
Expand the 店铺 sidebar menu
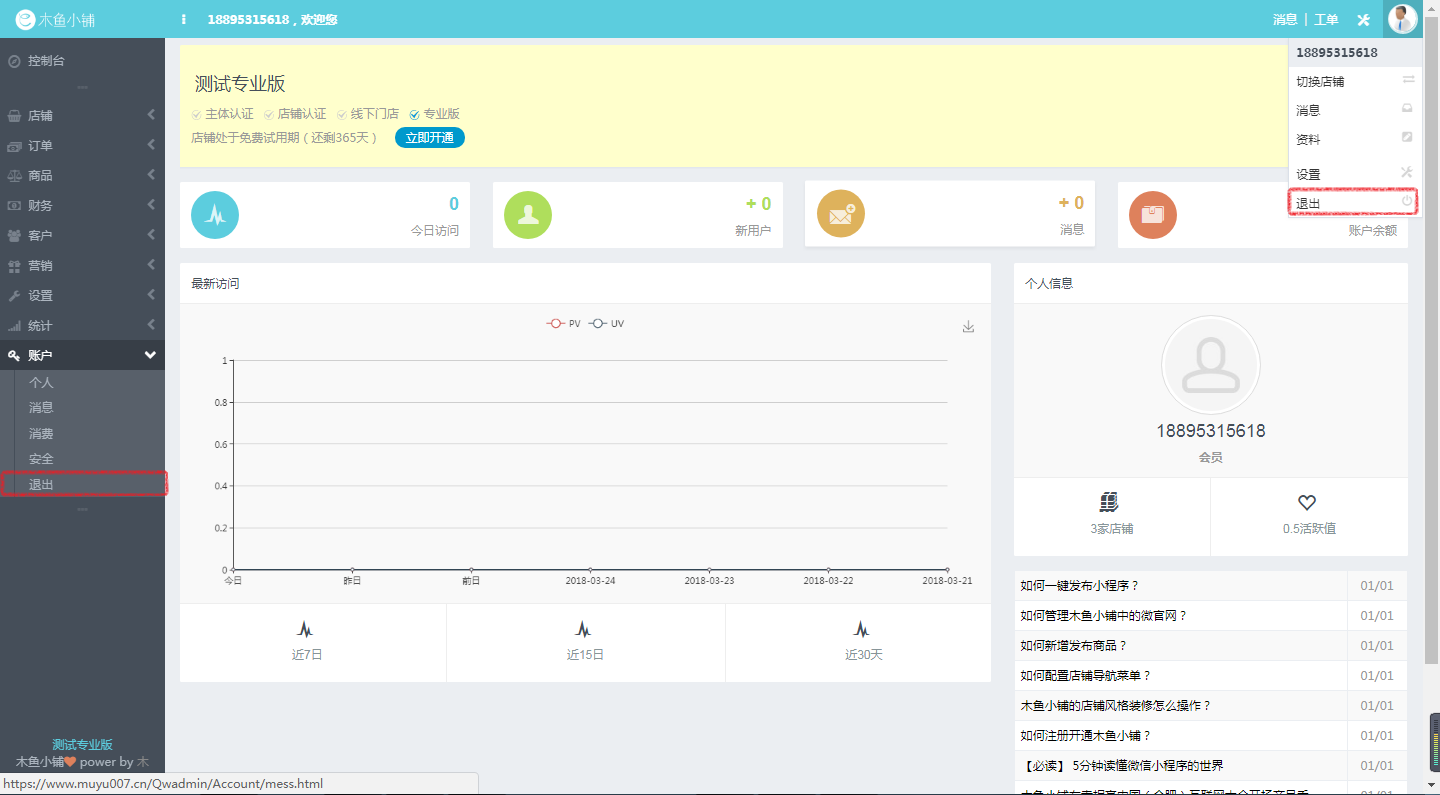[82, 115]
